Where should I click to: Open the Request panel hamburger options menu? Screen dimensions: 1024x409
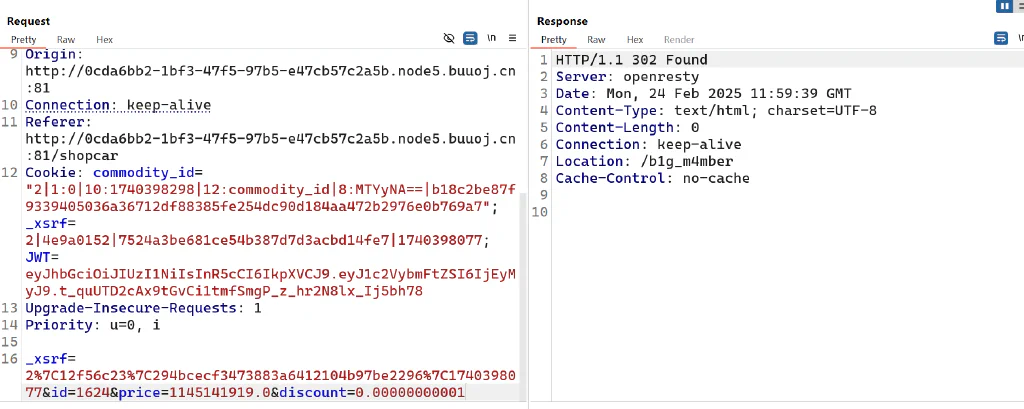(x=513, y=39)
